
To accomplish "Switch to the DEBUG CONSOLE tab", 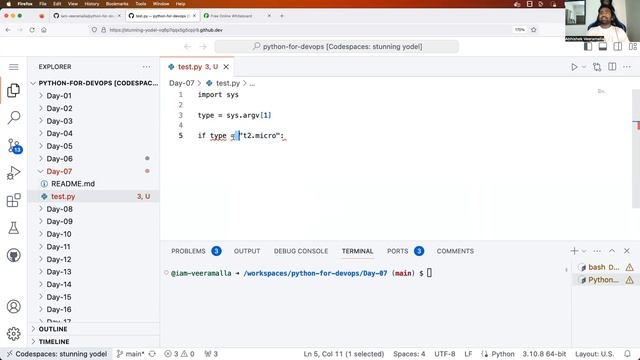I will (301, 251).
